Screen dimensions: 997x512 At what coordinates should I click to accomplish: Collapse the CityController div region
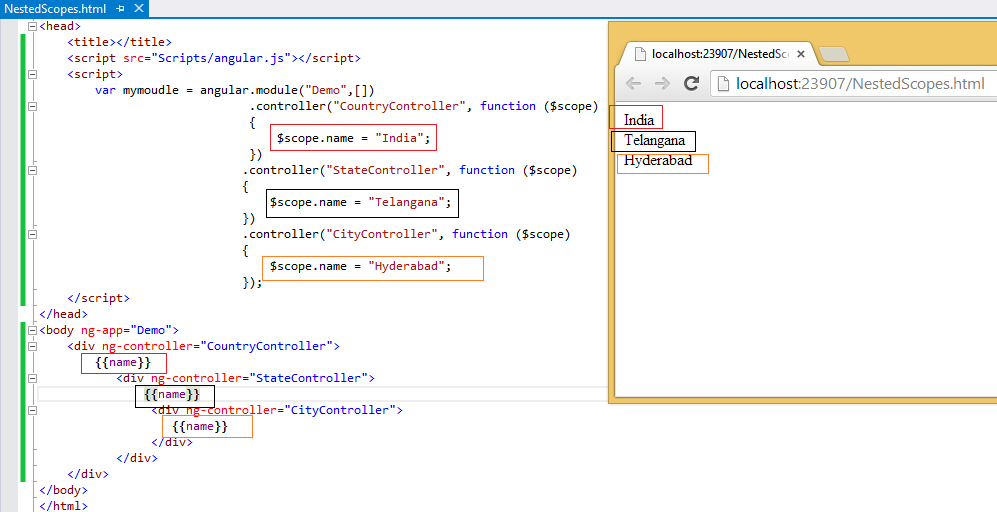pos(32,410)
